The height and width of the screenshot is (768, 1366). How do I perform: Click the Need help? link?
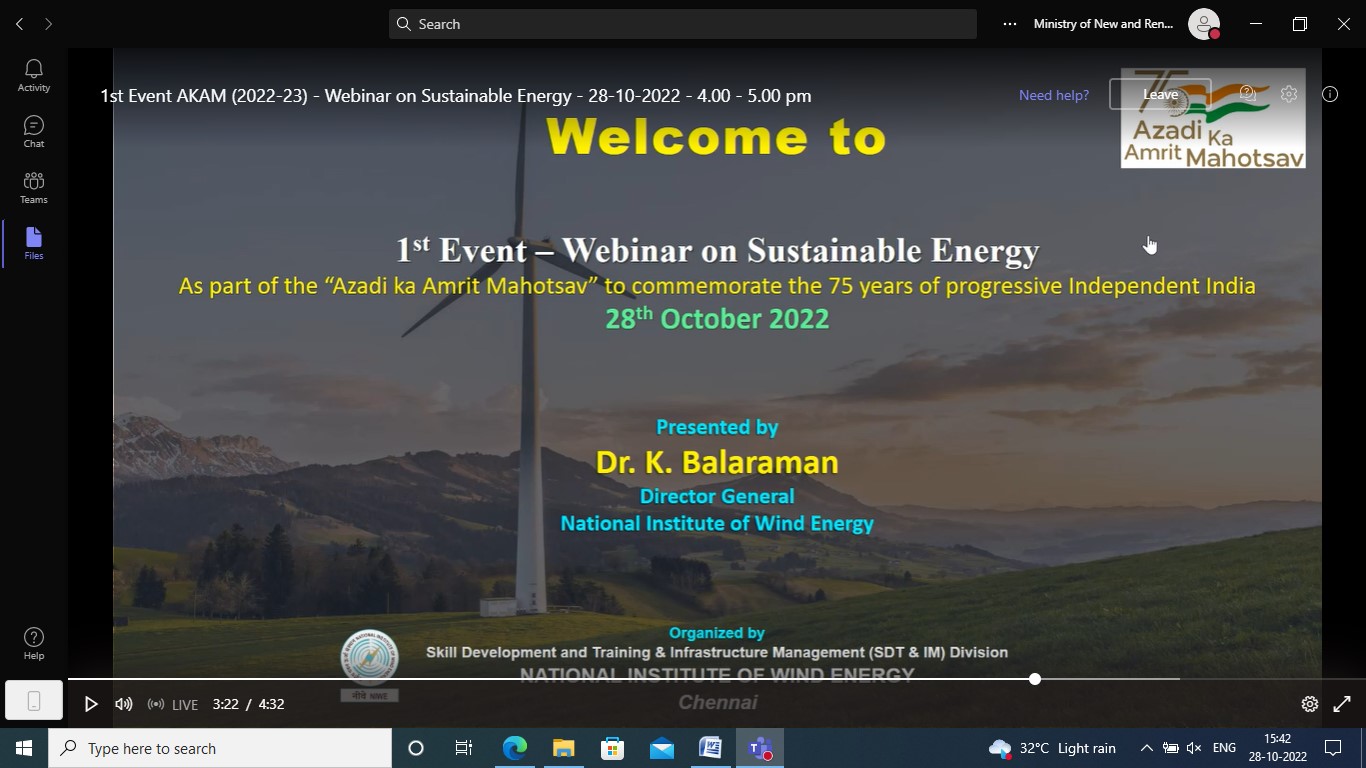tap(1054, 95)
